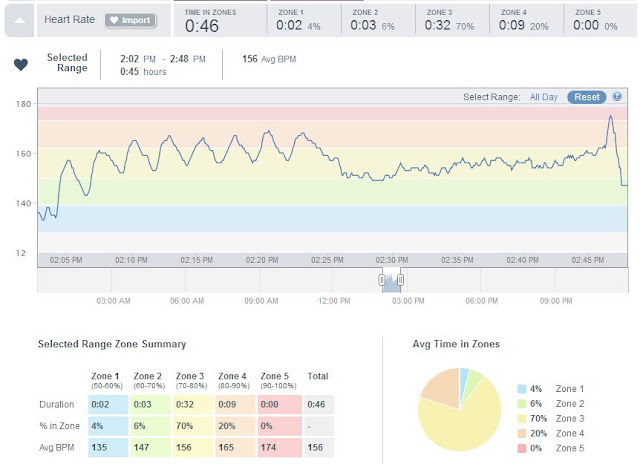Click the 03:00 AM label on the day timeline
The width and height of the screenshot is (640, 464).
pyautogui.click(x=113, y=301)
